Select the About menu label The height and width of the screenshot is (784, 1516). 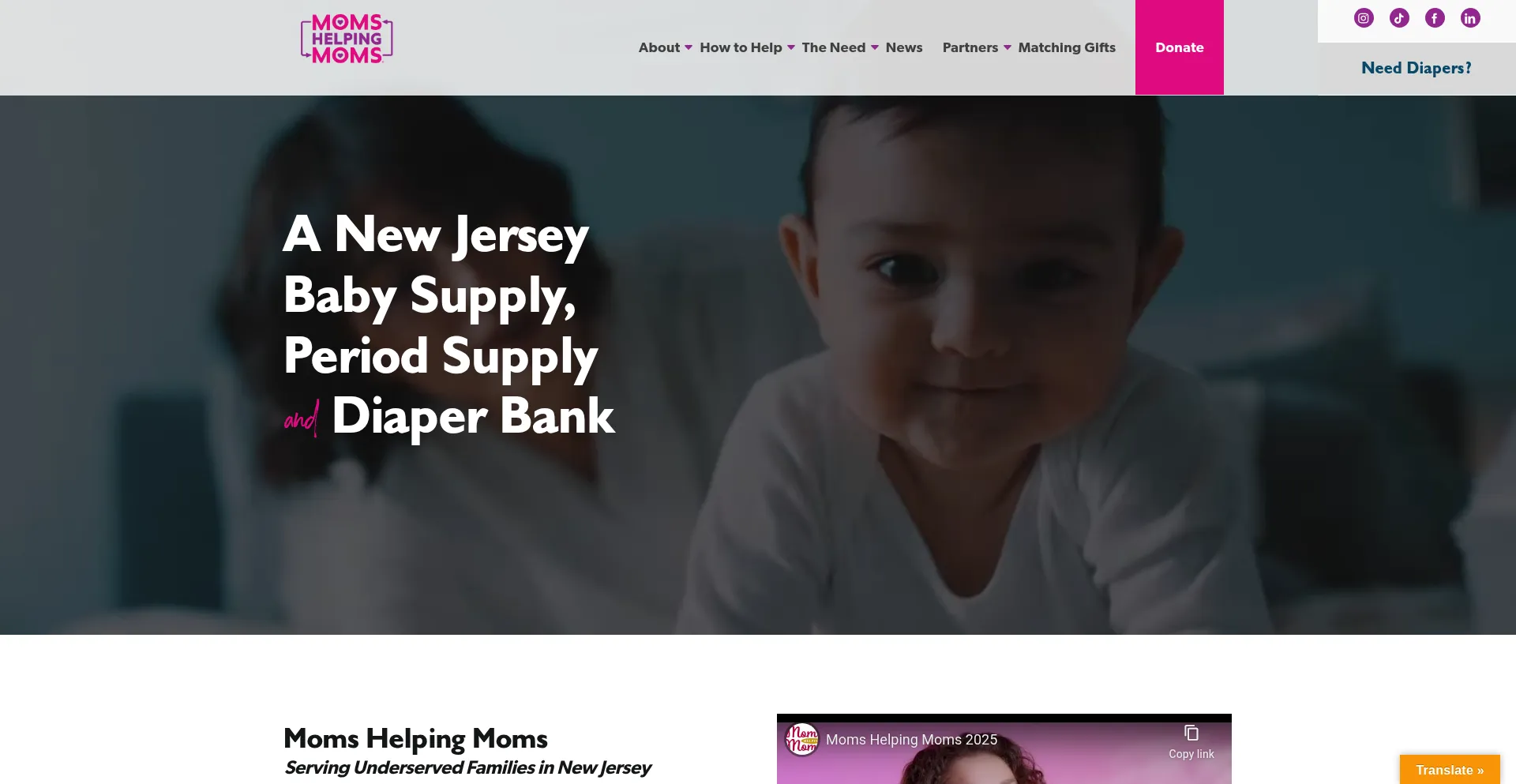click(x=659, y=47)
